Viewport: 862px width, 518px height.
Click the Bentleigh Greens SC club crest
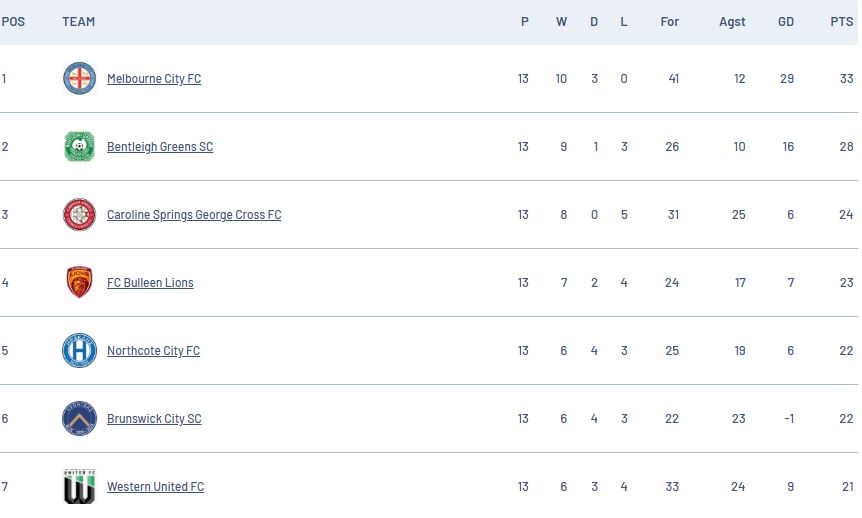(x=79, y=147)
